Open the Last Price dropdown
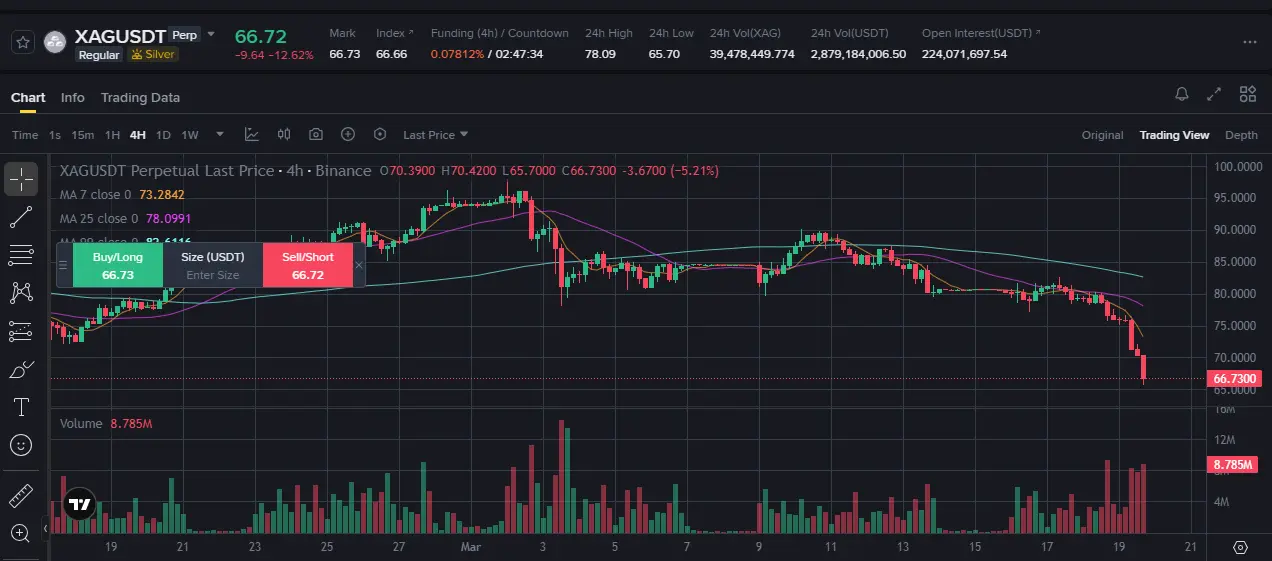 (435, 134)
